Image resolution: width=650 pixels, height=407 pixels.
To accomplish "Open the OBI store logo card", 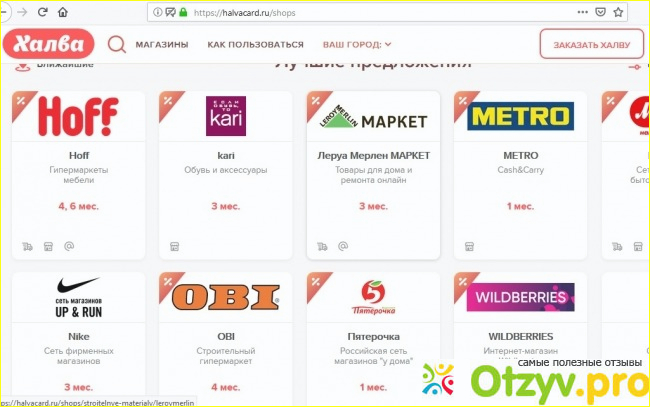I will point(226,297).
